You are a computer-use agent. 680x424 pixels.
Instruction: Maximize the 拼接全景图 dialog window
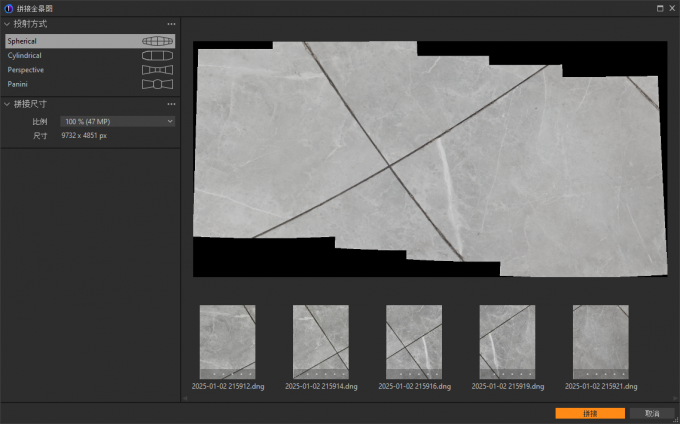[660, 8]
